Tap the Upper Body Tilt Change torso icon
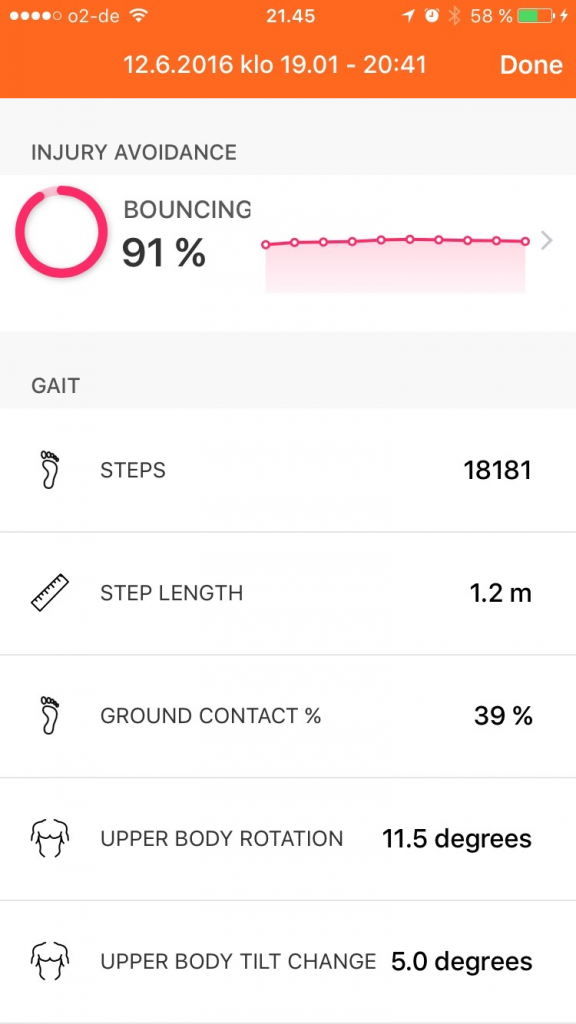 click(50, 961)
